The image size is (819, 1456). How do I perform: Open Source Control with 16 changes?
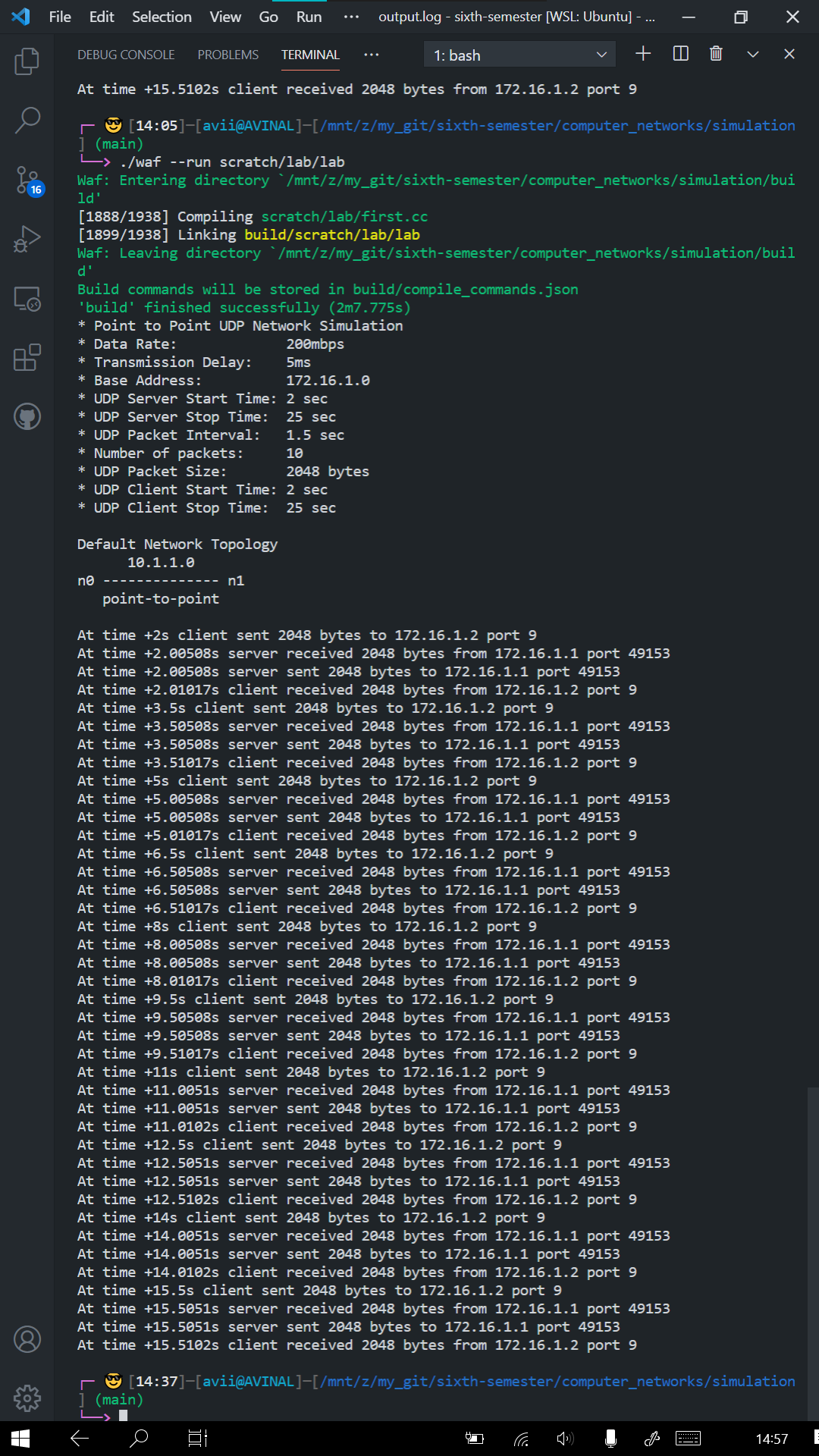tap(29, 180)
